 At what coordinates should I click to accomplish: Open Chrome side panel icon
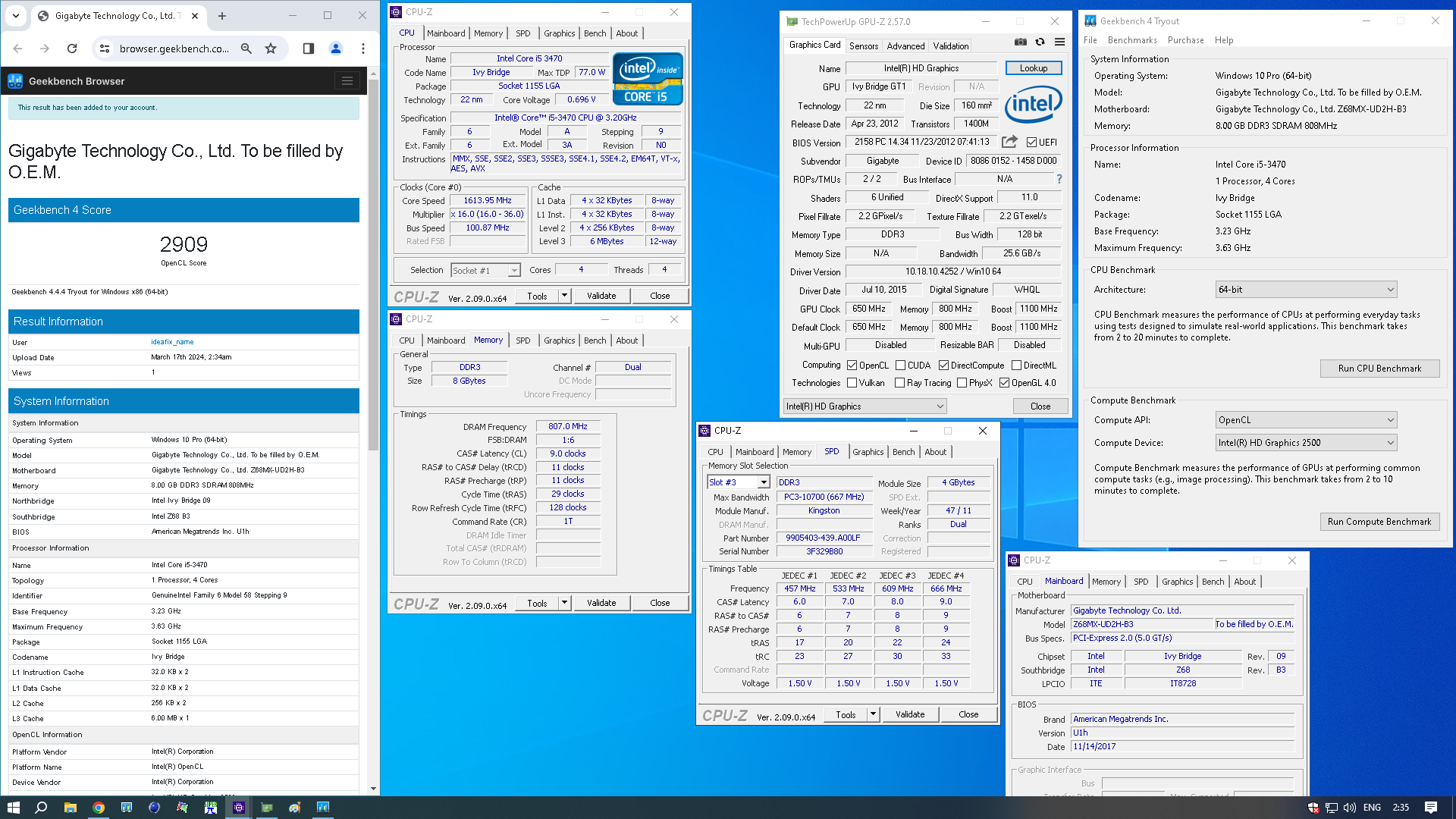pyautogui.click(x=308, y=49)
